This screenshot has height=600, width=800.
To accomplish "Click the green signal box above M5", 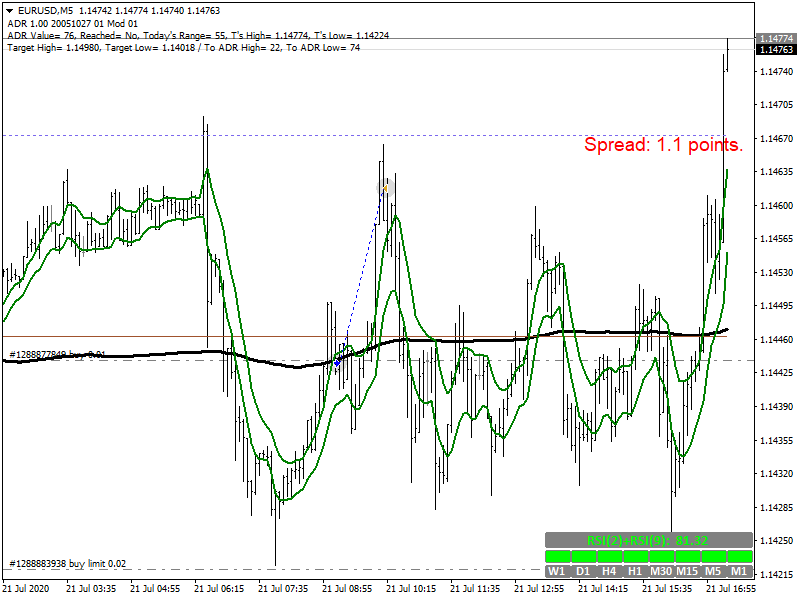I will (x=713, y=556).
